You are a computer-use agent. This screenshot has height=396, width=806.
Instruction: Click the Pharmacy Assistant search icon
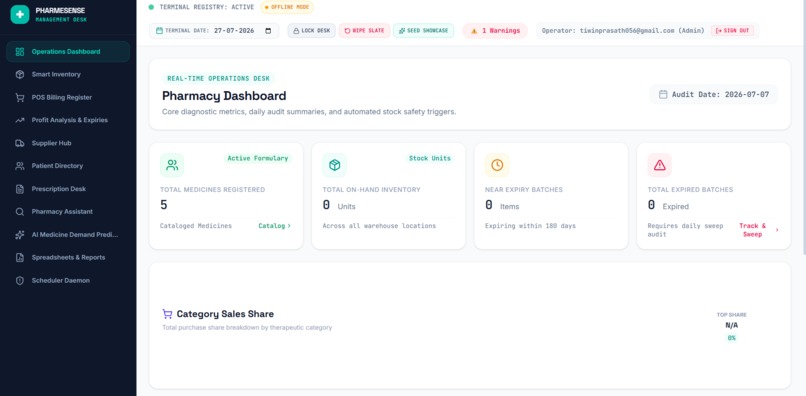click(20, 212)
